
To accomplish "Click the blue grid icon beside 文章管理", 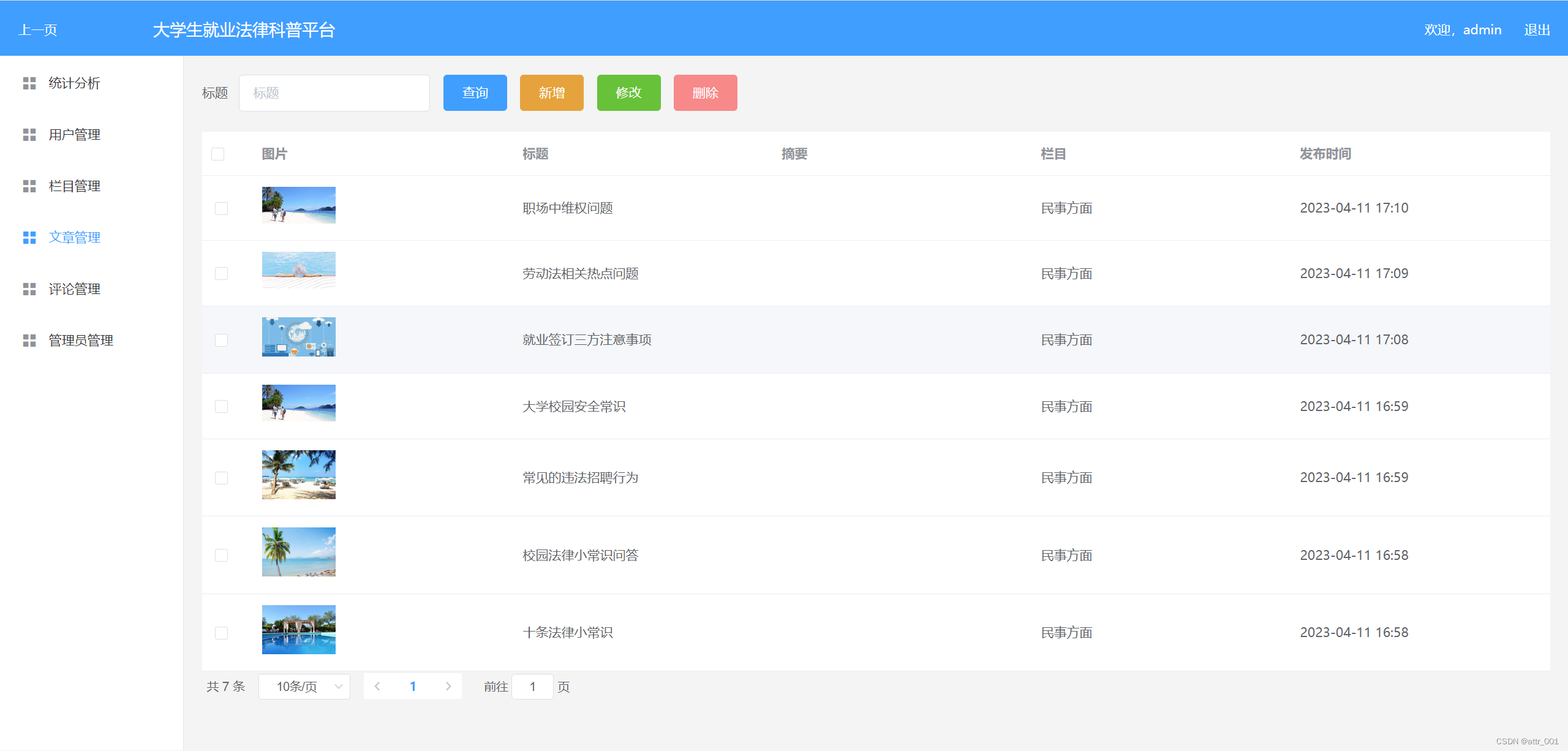I will (29, 238).
